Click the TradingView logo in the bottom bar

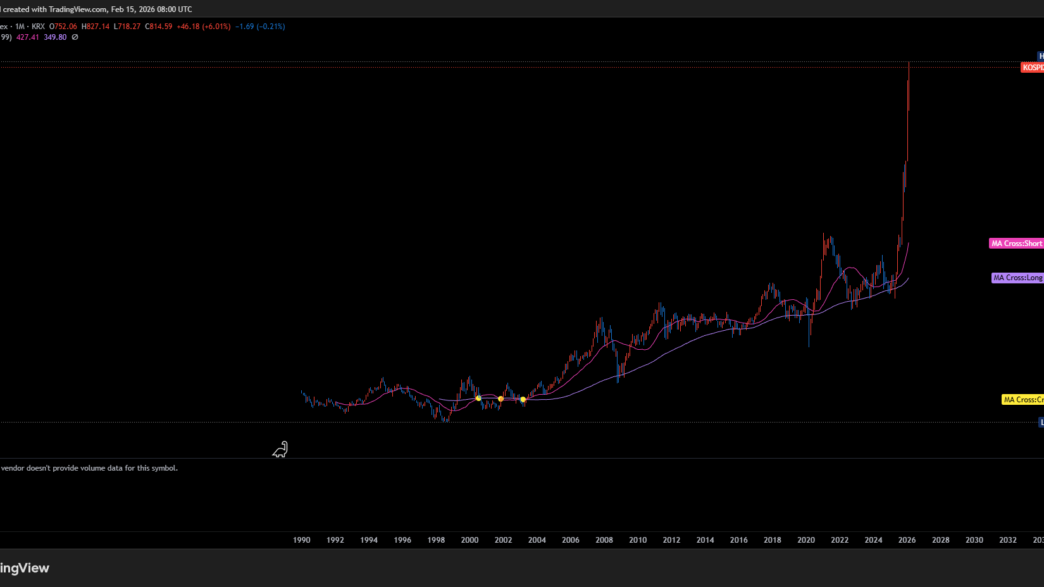pyautogui.click(x=24, y=568)
